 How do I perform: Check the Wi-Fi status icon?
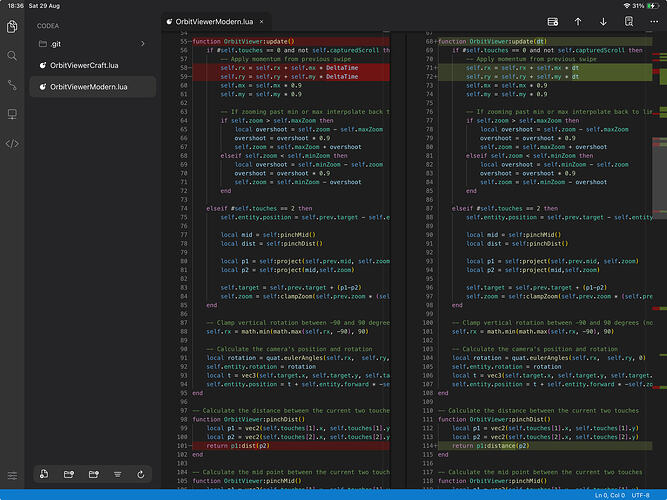tap(626, 6)
